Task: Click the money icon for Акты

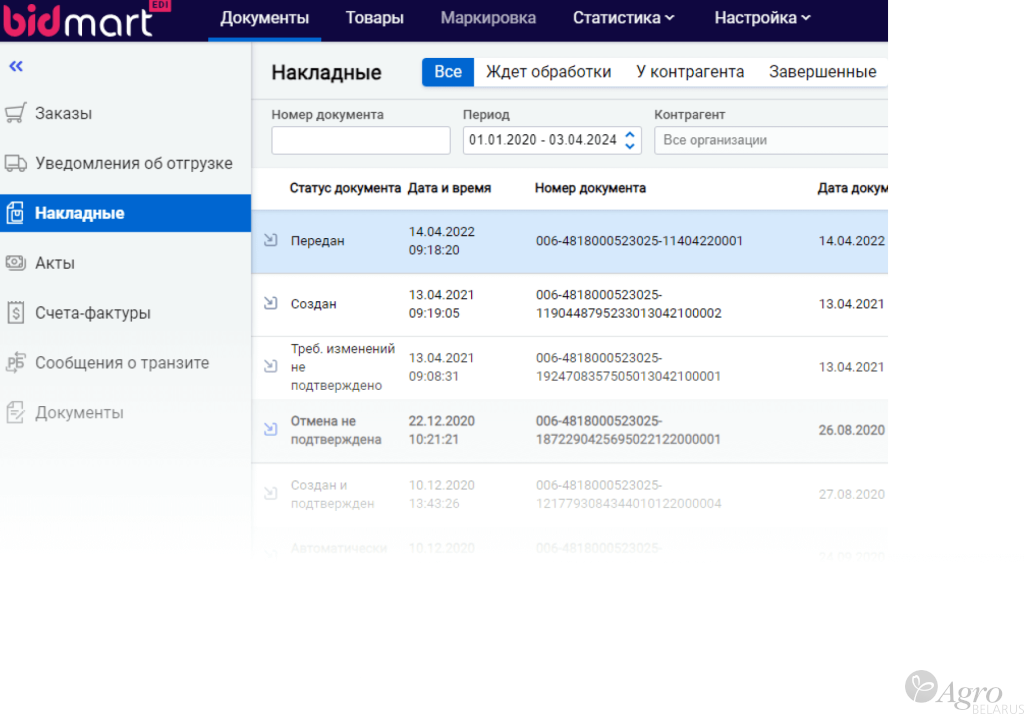Action: click(16, 263)
